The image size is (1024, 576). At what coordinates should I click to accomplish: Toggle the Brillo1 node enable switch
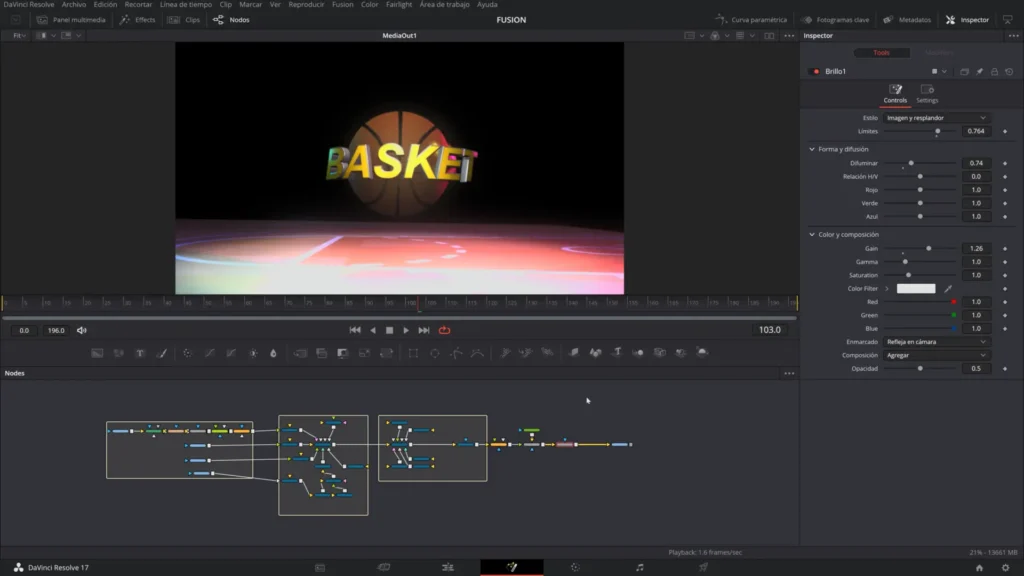click(x=815, y=72)
